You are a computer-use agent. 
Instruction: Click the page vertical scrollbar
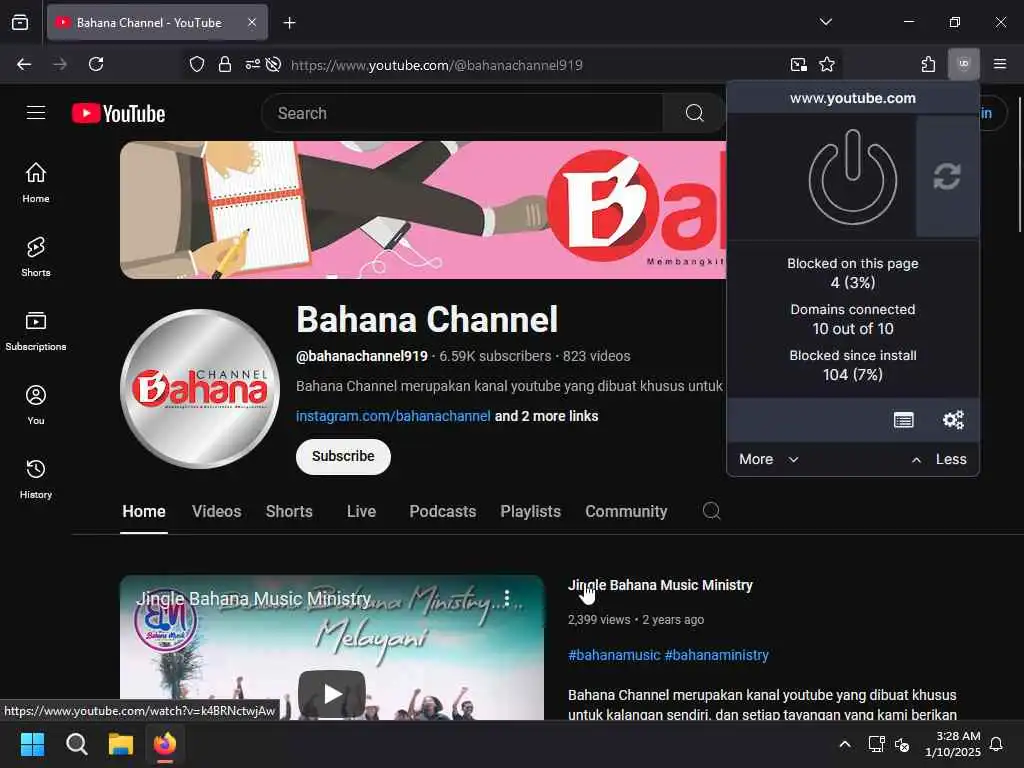1020,165
